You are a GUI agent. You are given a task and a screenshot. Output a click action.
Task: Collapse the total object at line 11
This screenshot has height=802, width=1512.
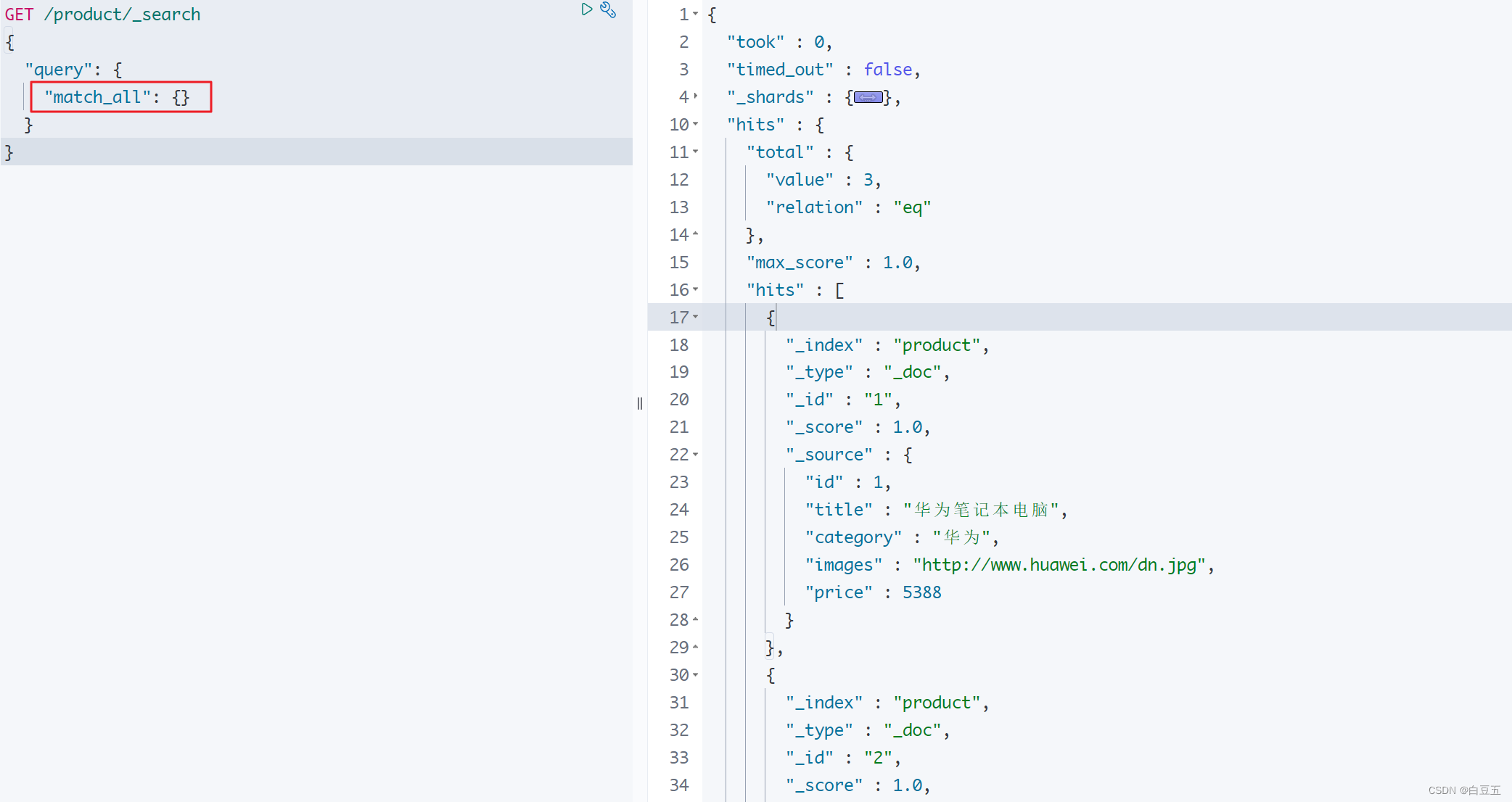(x=696, y=152)
